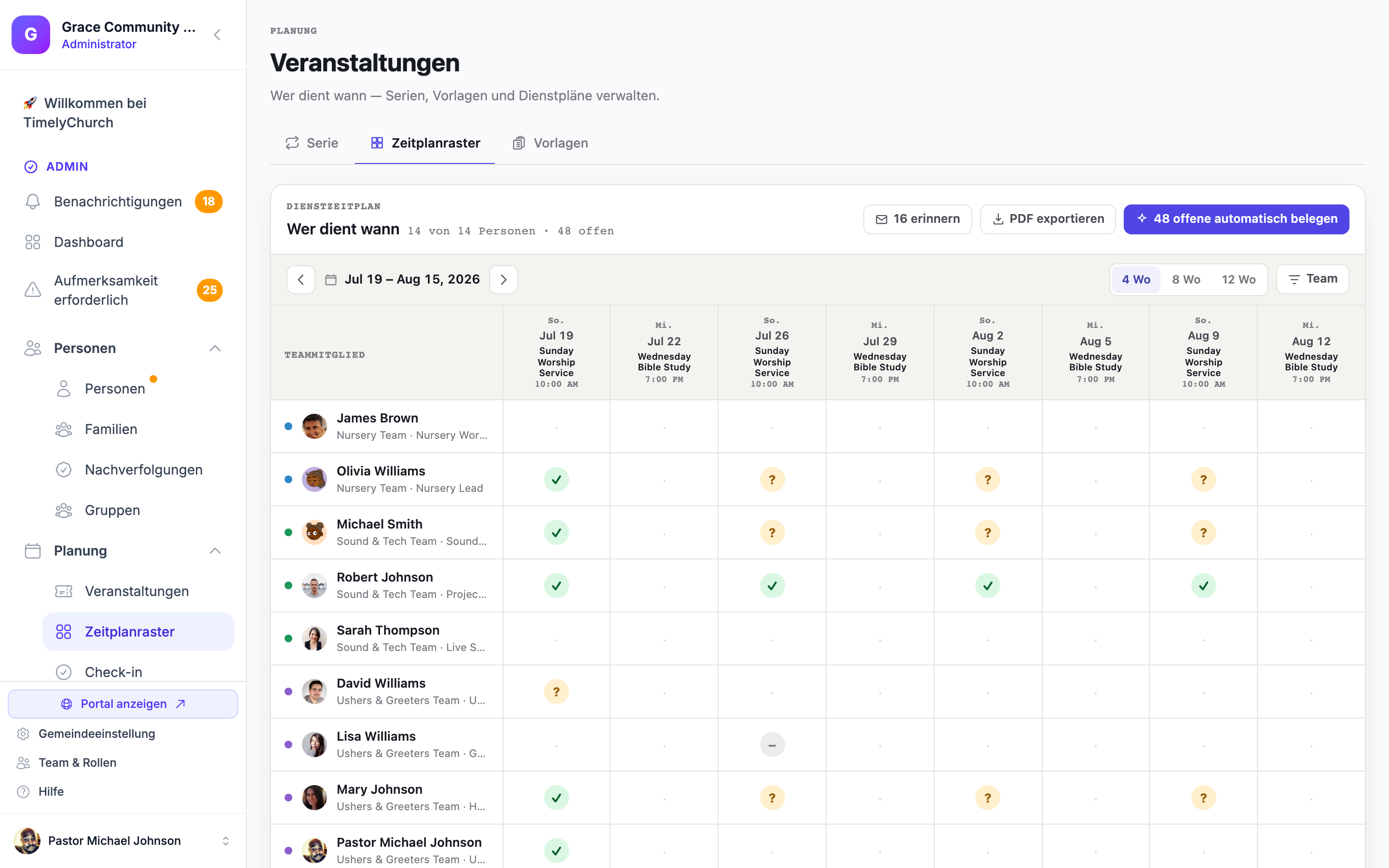Click PDF exportieren button
The image size is (1389, 868).
pos(1048,219)
